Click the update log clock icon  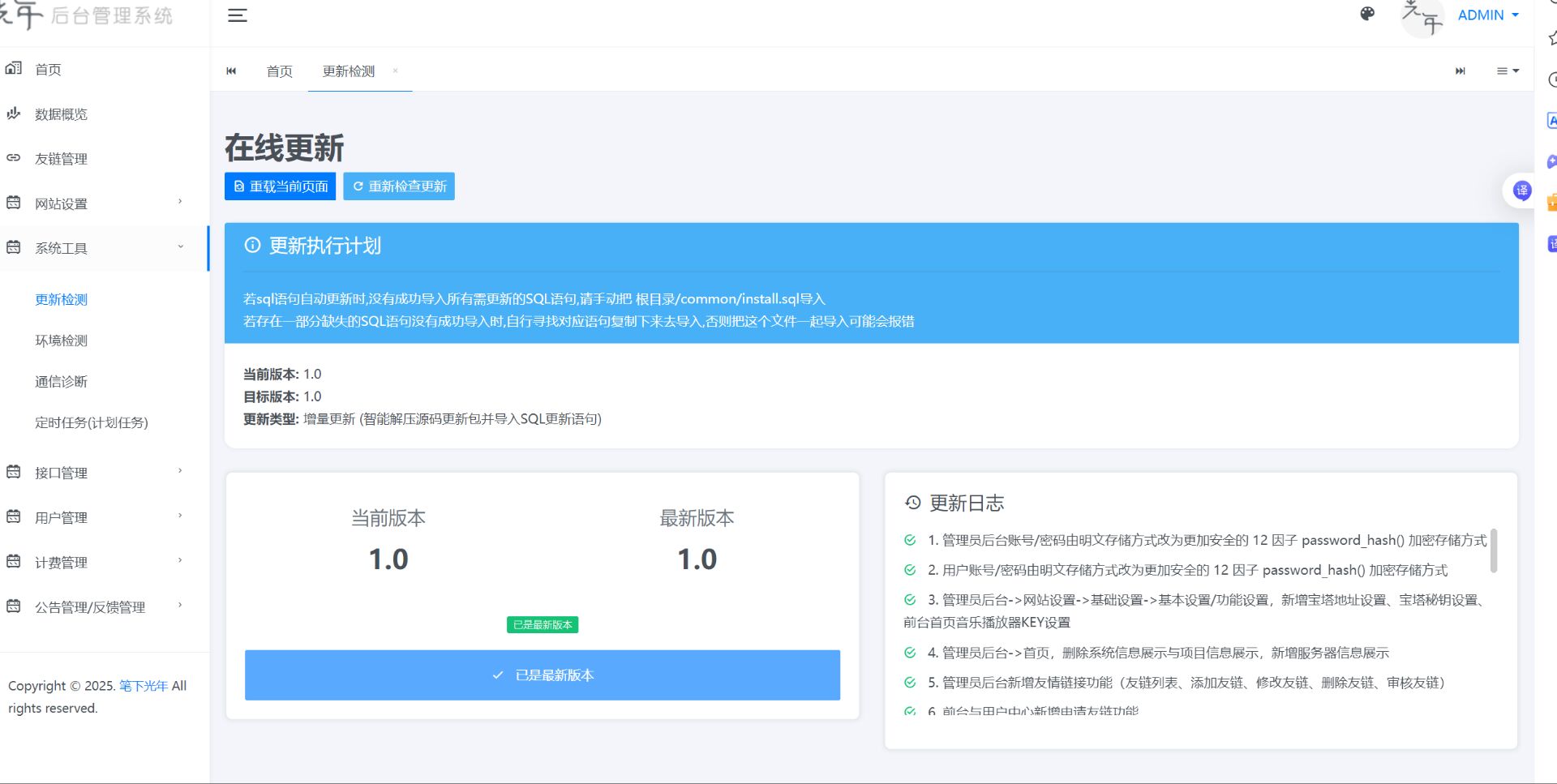(912, 503)
